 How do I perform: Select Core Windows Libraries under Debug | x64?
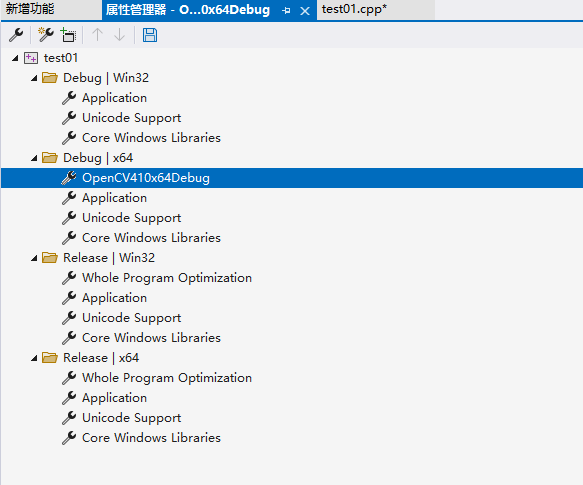click(151, 238)
